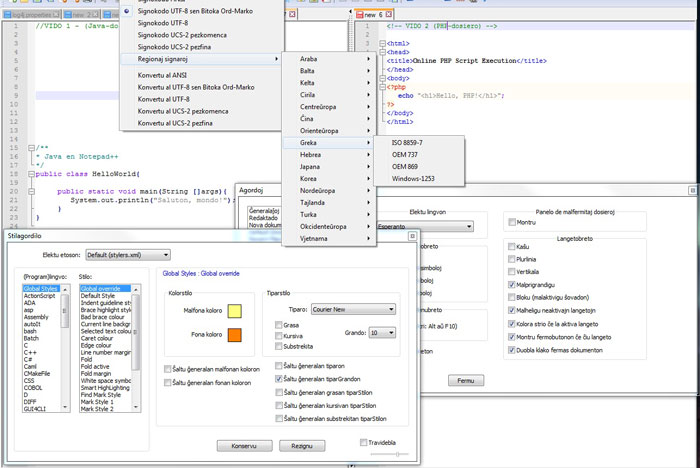Check Montru under Panelo de malfermitaj dosieroj
This screenshot has height=468, width=700.
pos(512,222)
